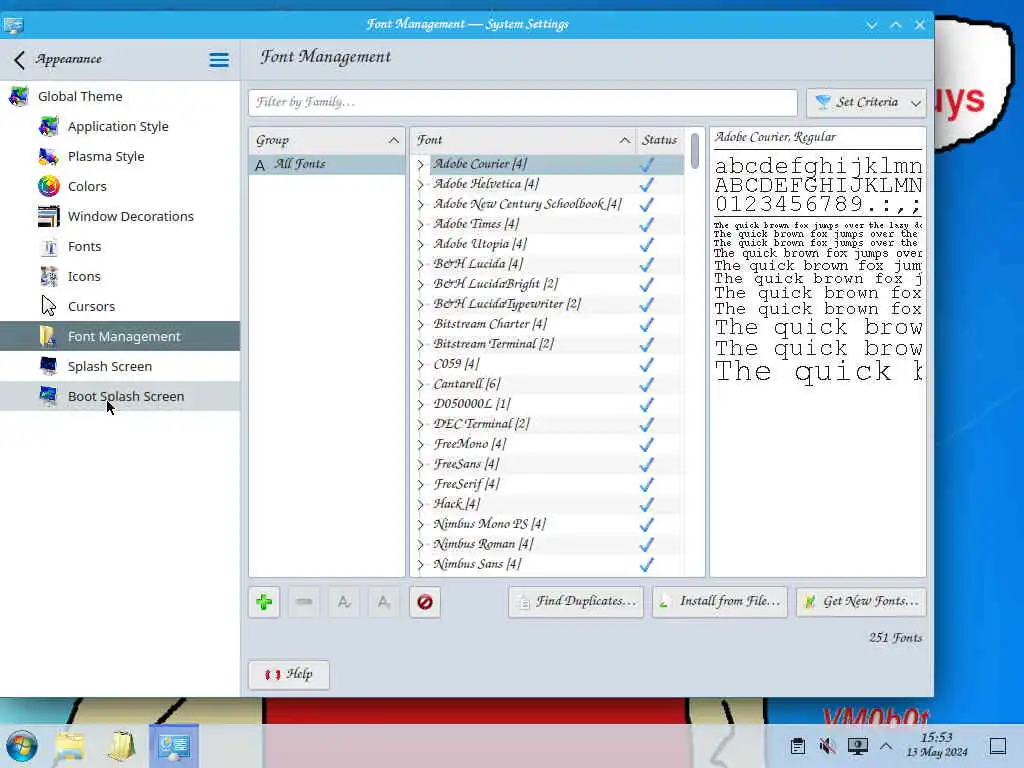The height and width of the screenshot is (768, 1024).
Task: Click the Filter by Family input field
Action: [523, 103]
